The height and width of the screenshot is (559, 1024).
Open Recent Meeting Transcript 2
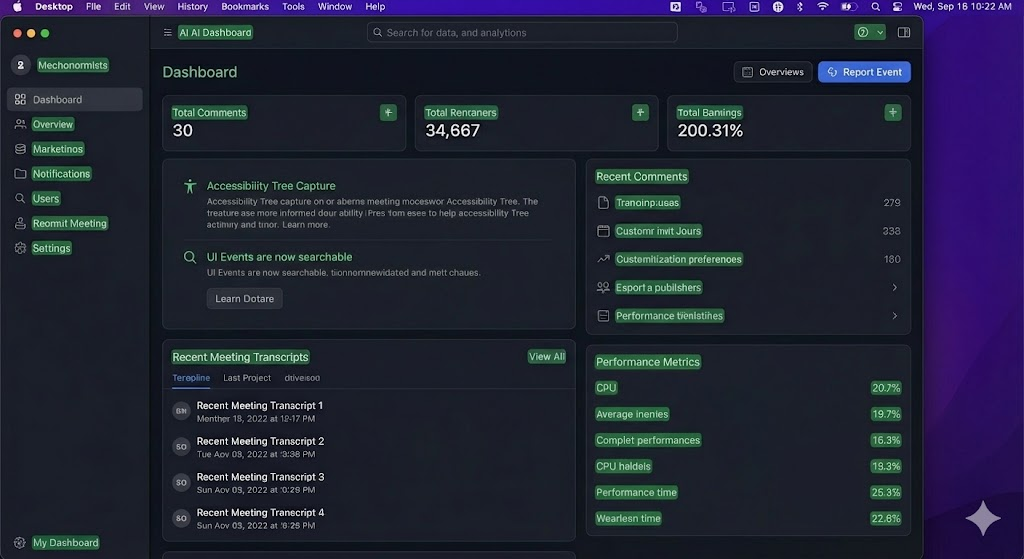click(260, 441)
